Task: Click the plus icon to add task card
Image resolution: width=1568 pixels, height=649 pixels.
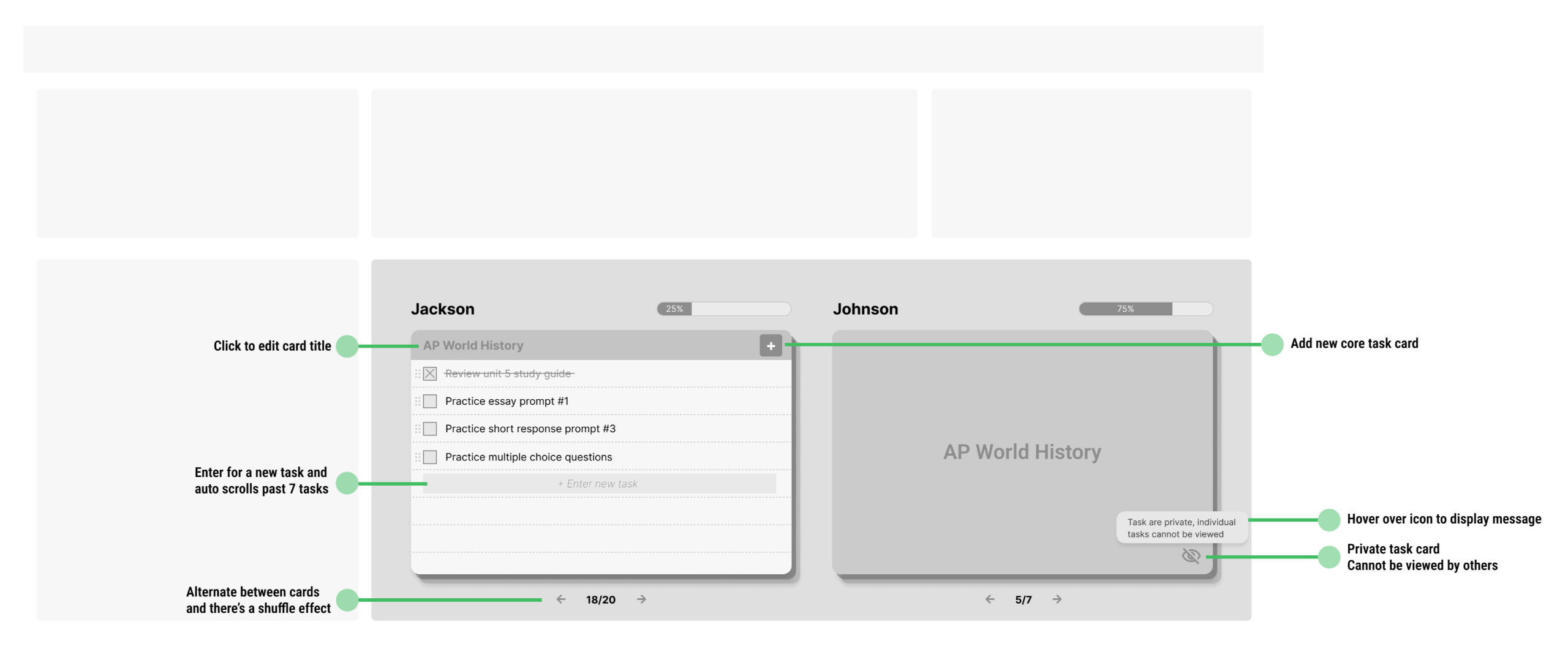Action: 770,346
